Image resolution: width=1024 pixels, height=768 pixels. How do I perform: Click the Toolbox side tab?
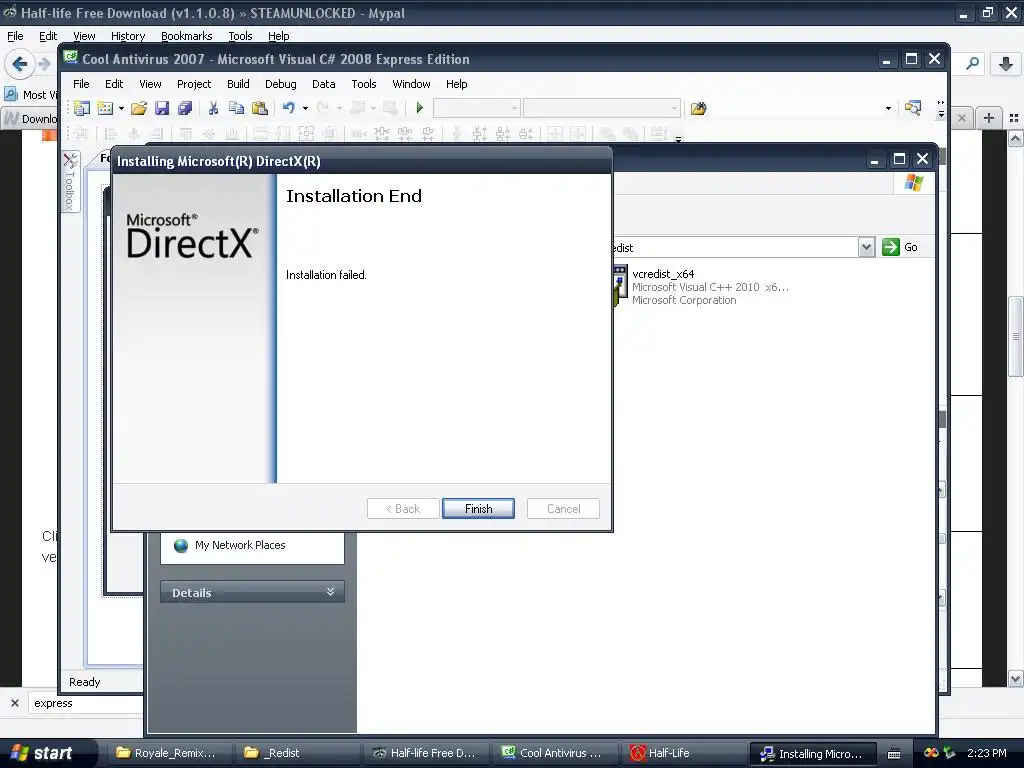[x=71, y=182]
